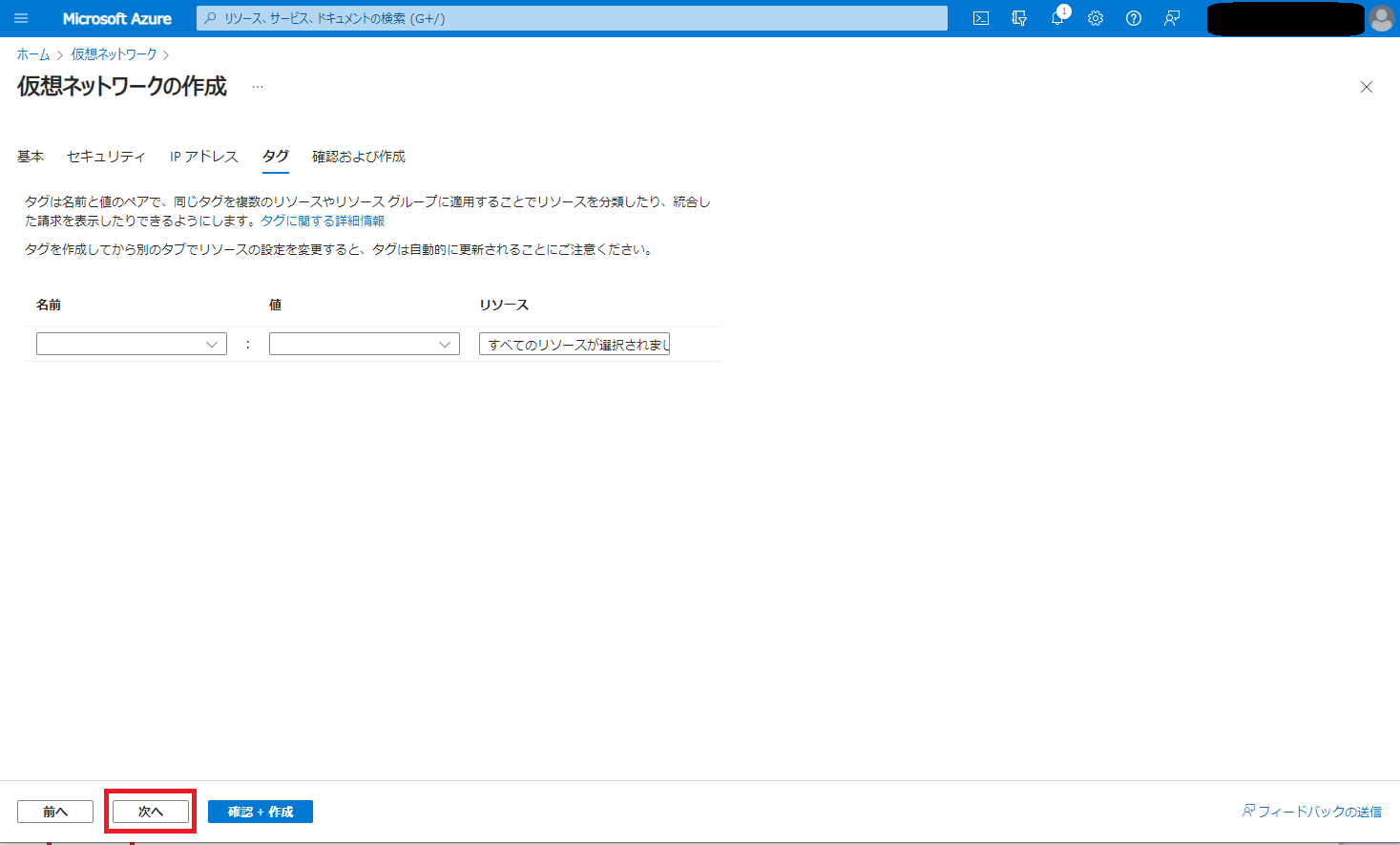
Task: Open the help question mark icon
Action: pyautogui.click(x=1134, y=18)
